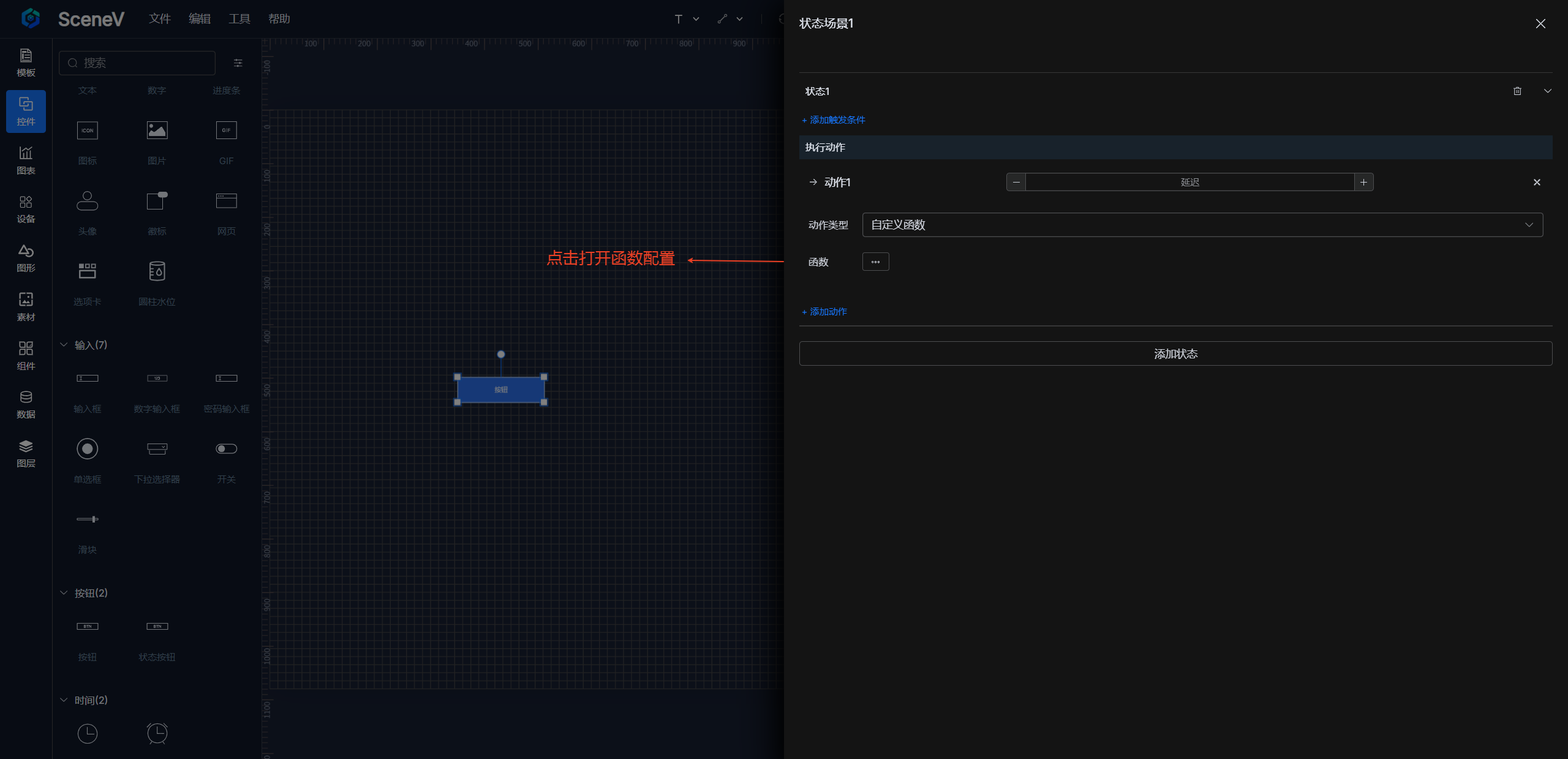This screenshot has height=759, width=1568.
Task: Open the 图层 layers panel
Action: tap(26, 453)
